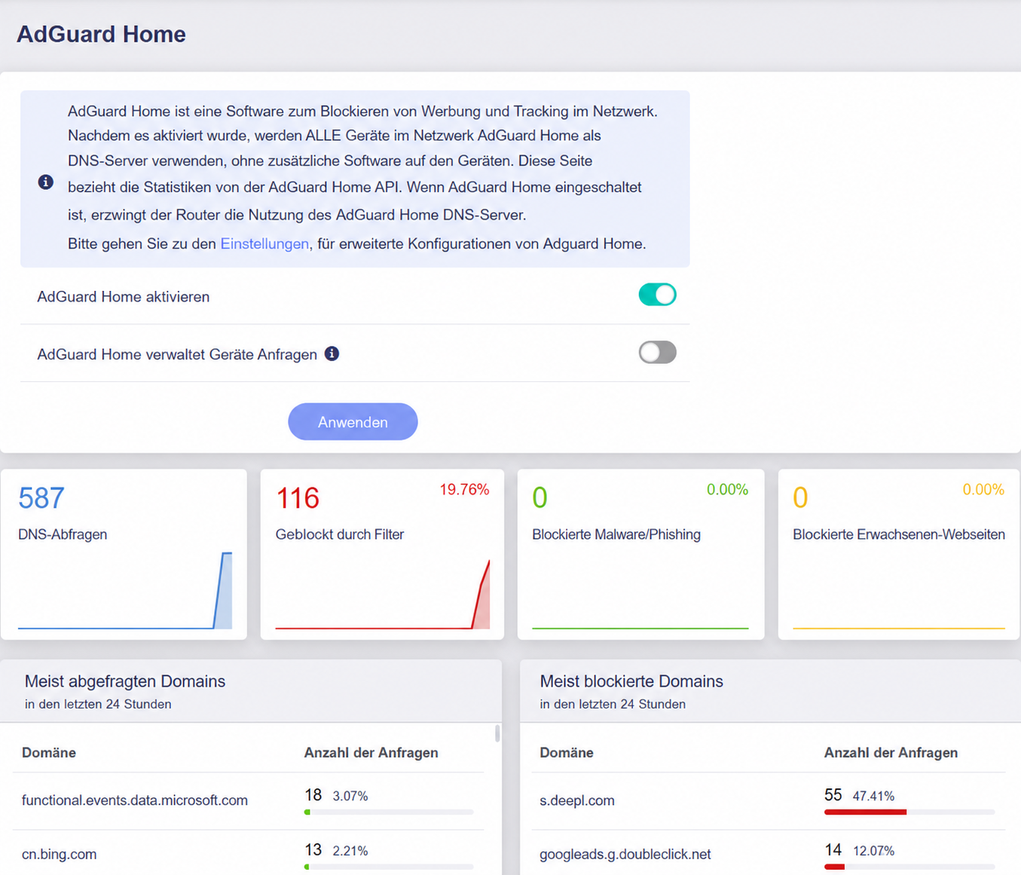Viewport: 1021px width, 875px height.
Task: Click progress bar for functional.events.data.microsoft.com
Action: coord(389,812)
